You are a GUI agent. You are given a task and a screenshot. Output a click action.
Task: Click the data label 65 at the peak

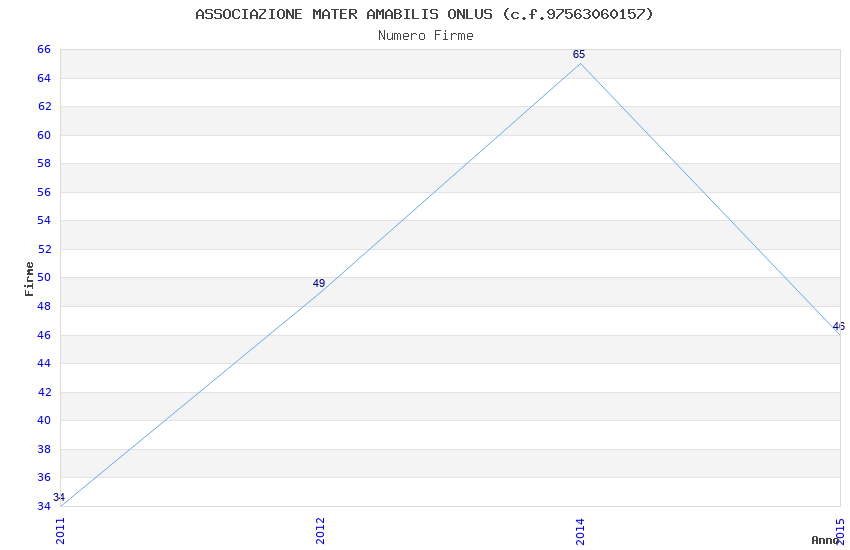579,54
